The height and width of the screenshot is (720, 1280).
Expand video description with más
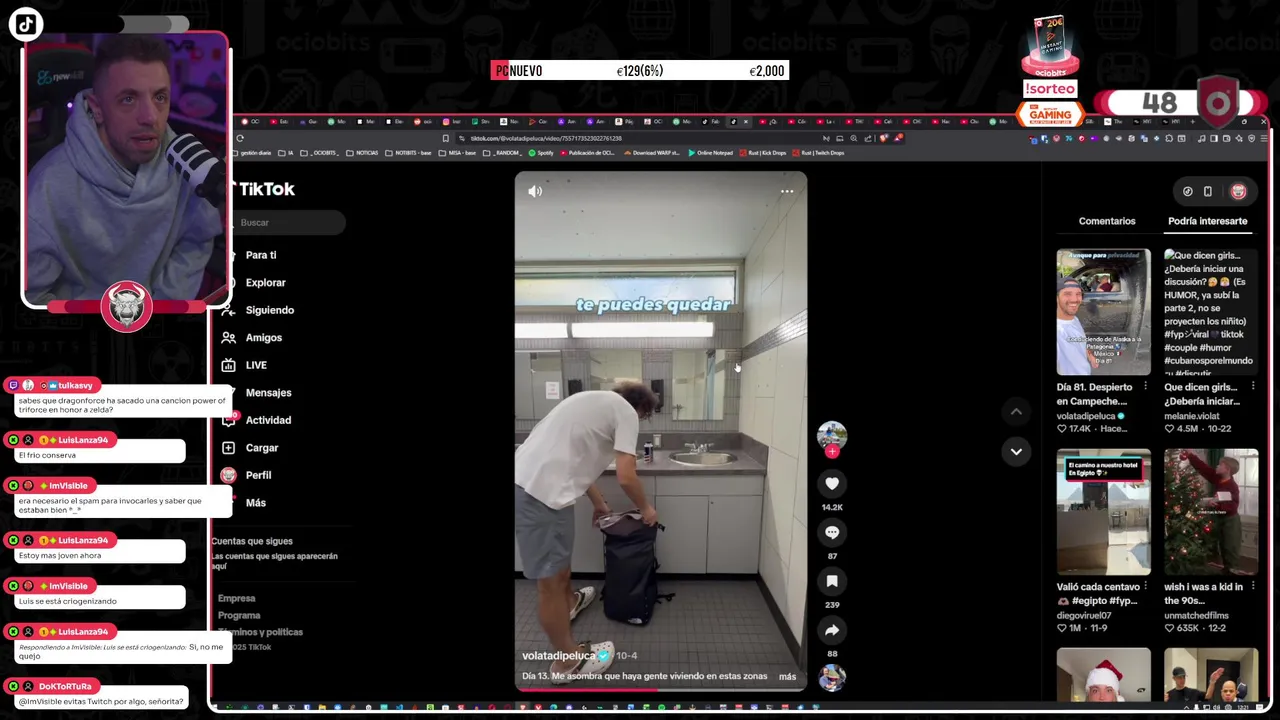(x=788, y=676)
